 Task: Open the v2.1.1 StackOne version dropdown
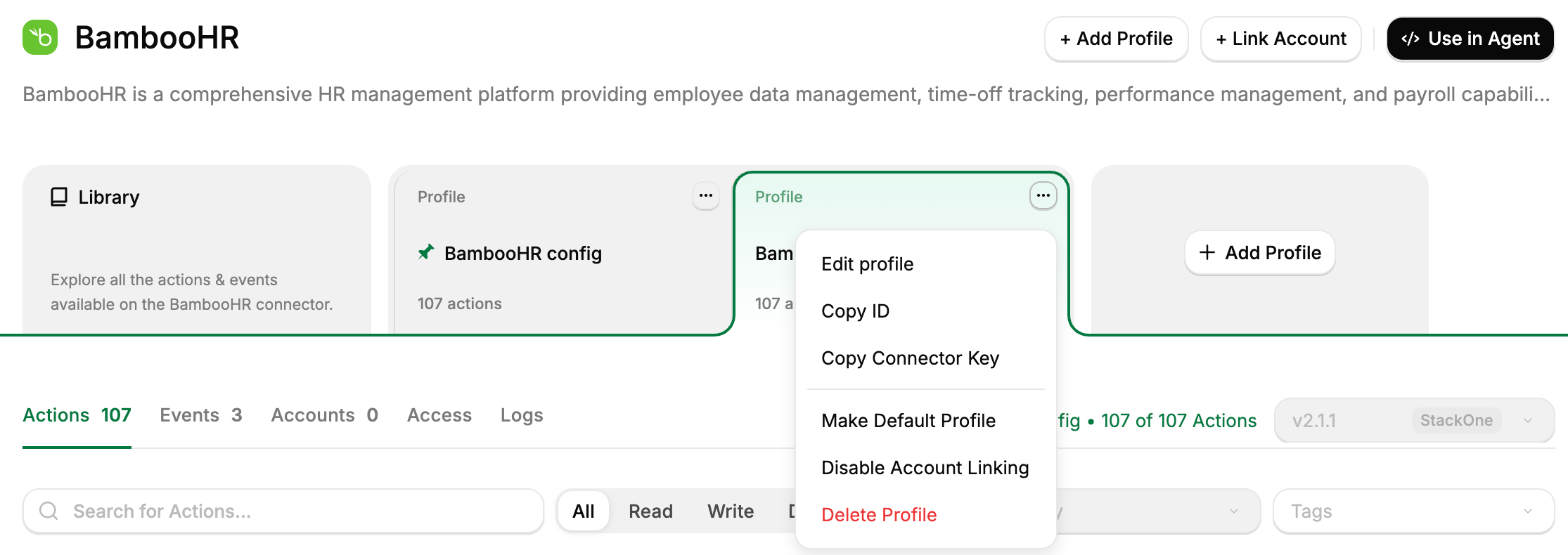tap(1414, 420)
